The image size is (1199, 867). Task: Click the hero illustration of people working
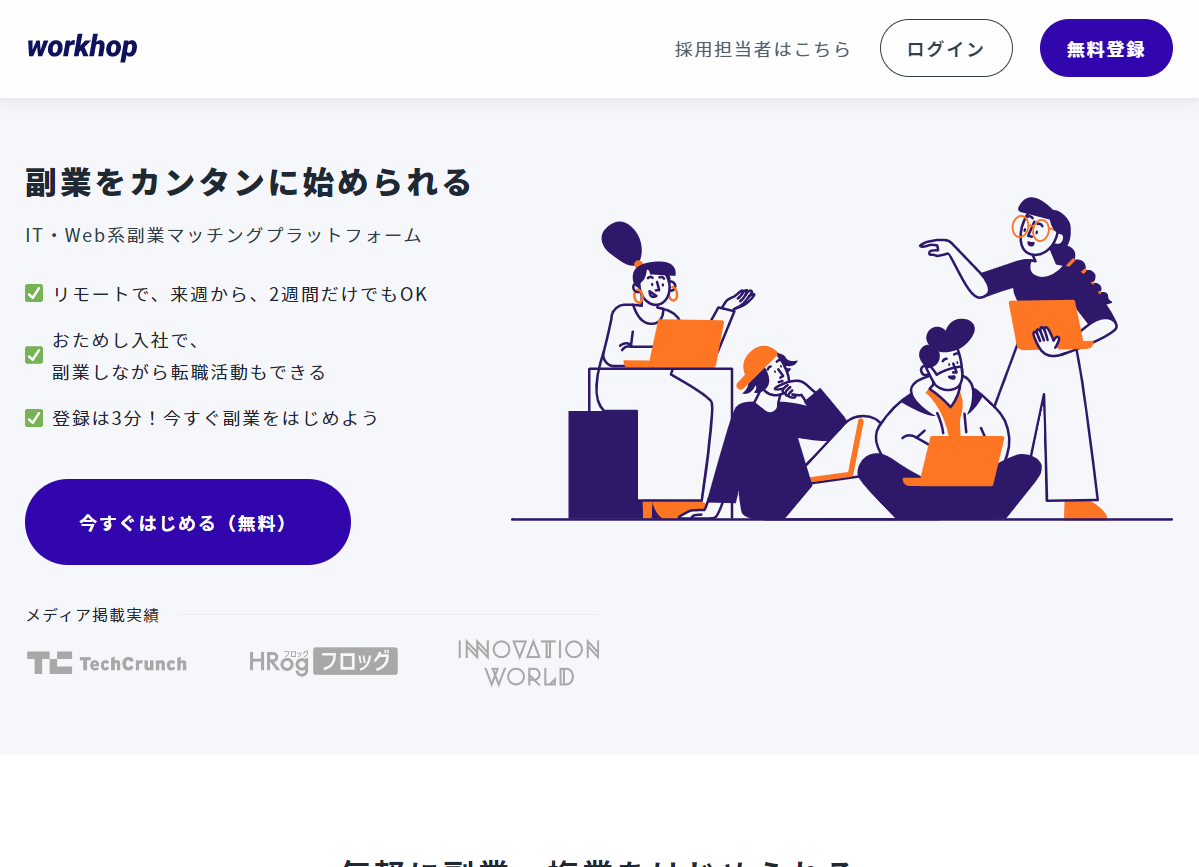(x=841, y=359)
